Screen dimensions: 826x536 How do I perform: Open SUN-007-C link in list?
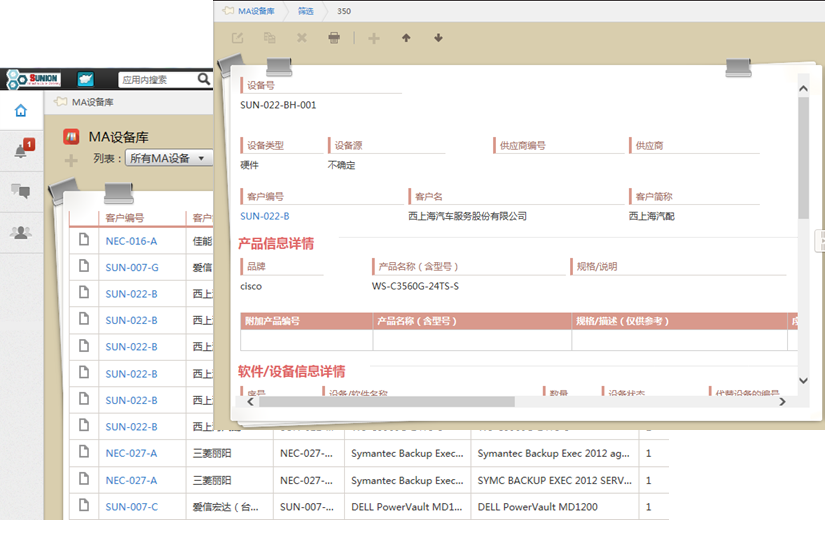(132, 507)
